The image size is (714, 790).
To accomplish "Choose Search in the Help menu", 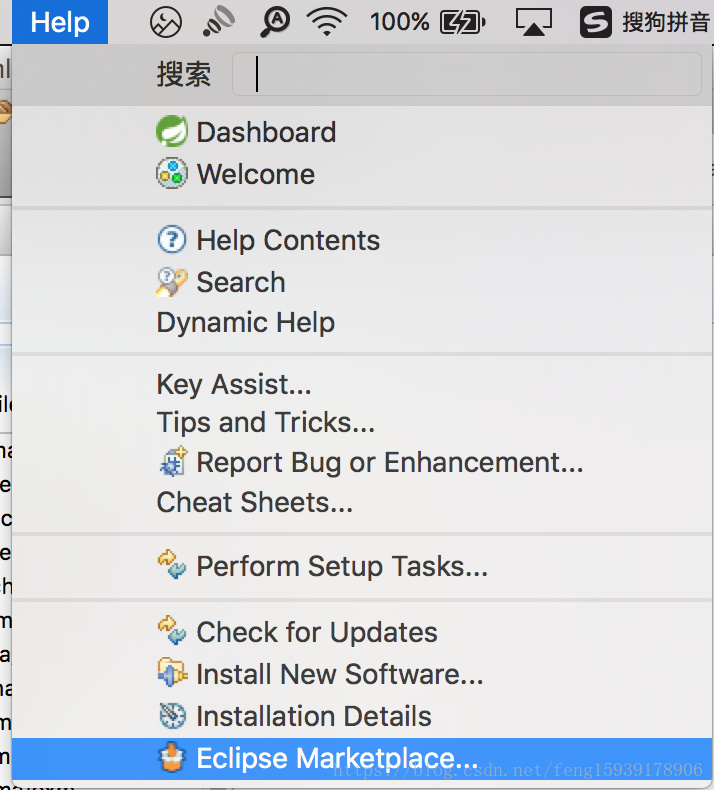I will (362, 282).
